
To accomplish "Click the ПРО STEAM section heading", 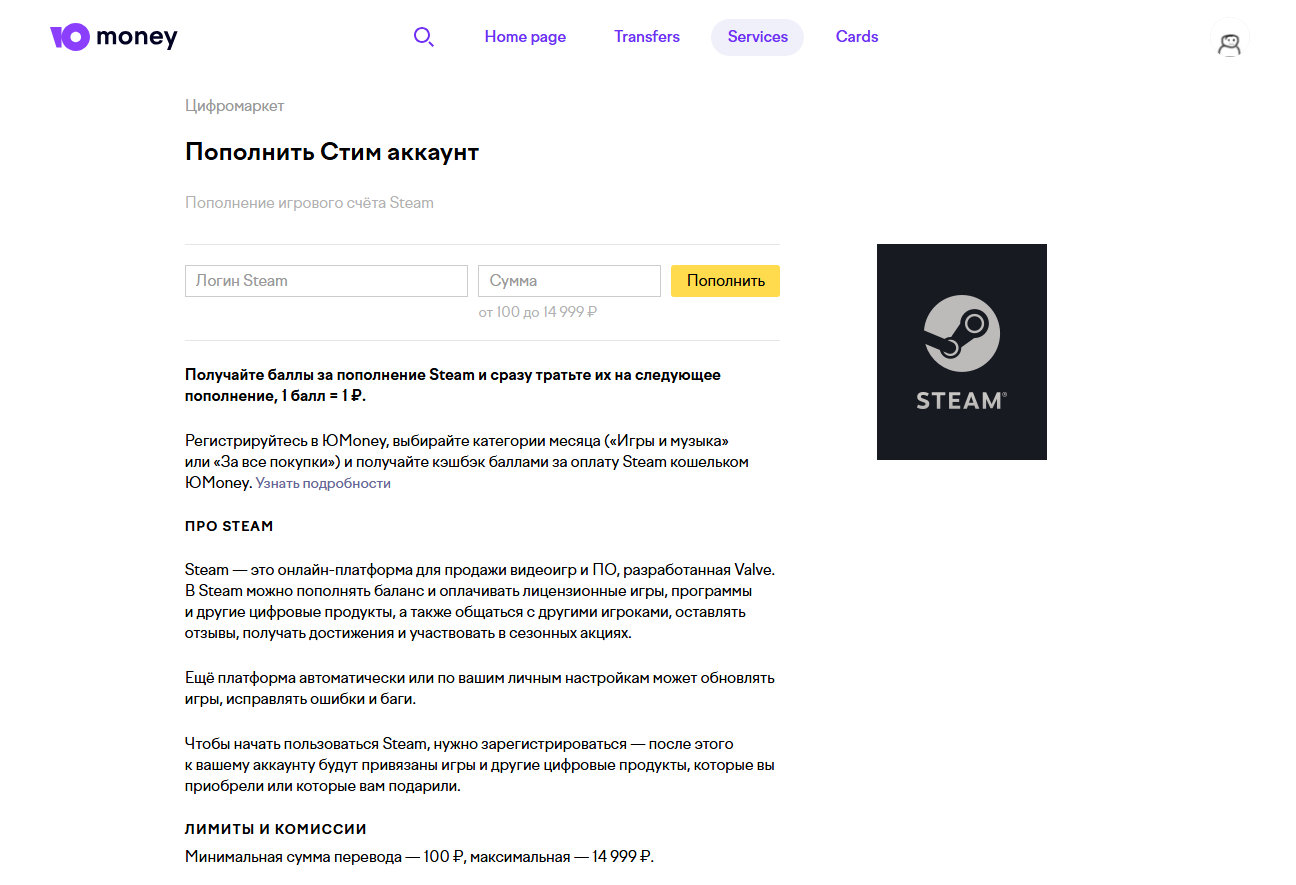I will point(229,526).
